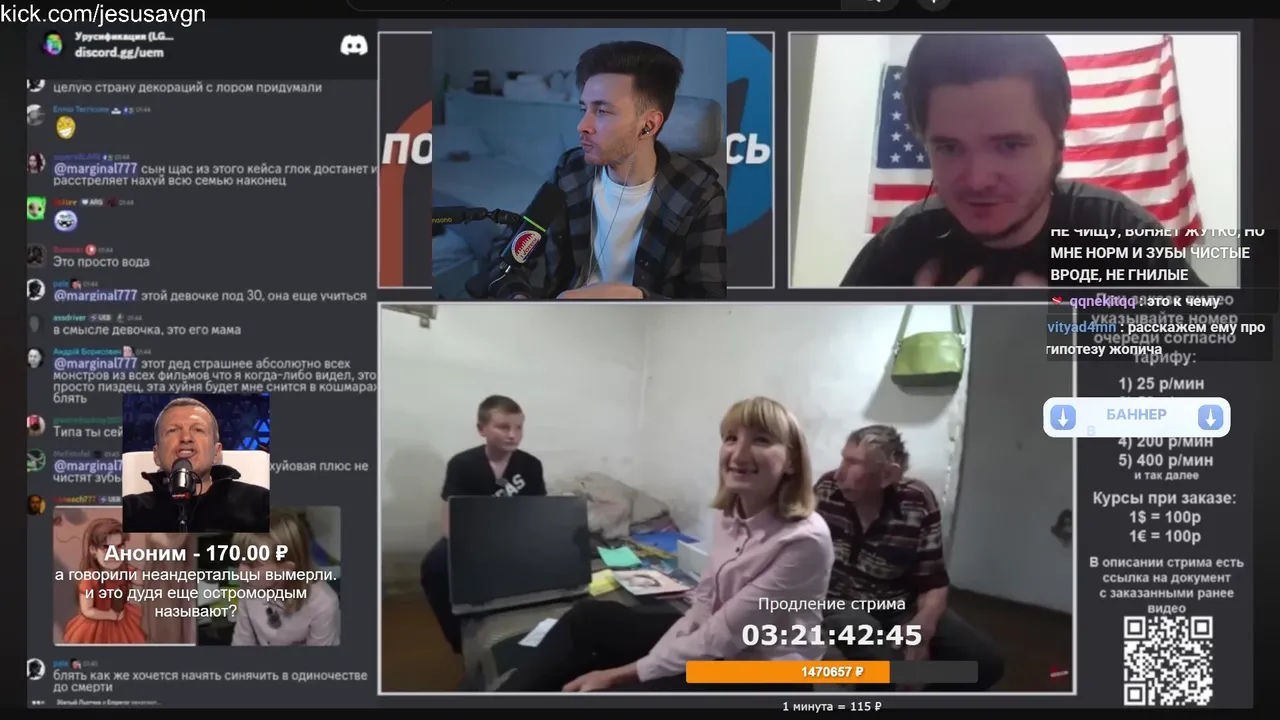The width and height of the screenshot is (1280, 720).
Task: Click the emoji under the green-avatar user
Action: pyautogui.click(x=65, y=221)
